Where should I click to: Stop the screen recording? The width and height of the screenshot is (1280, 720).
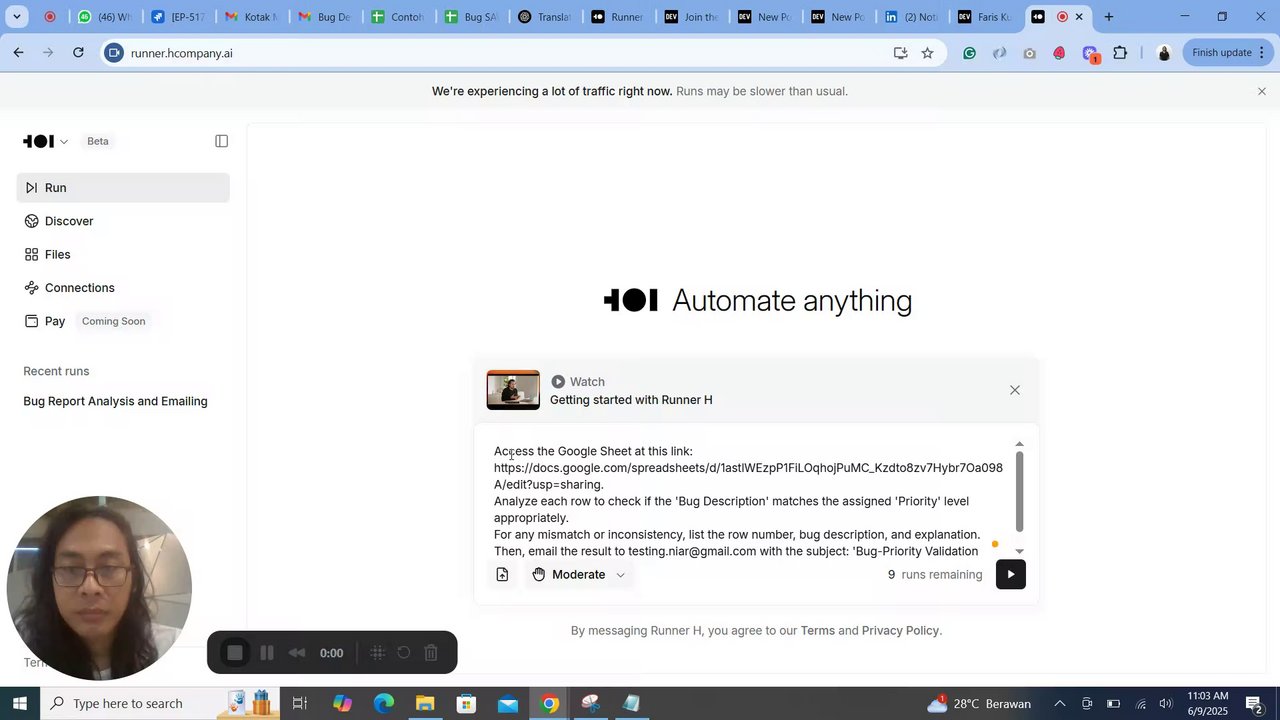pos(235,653)
